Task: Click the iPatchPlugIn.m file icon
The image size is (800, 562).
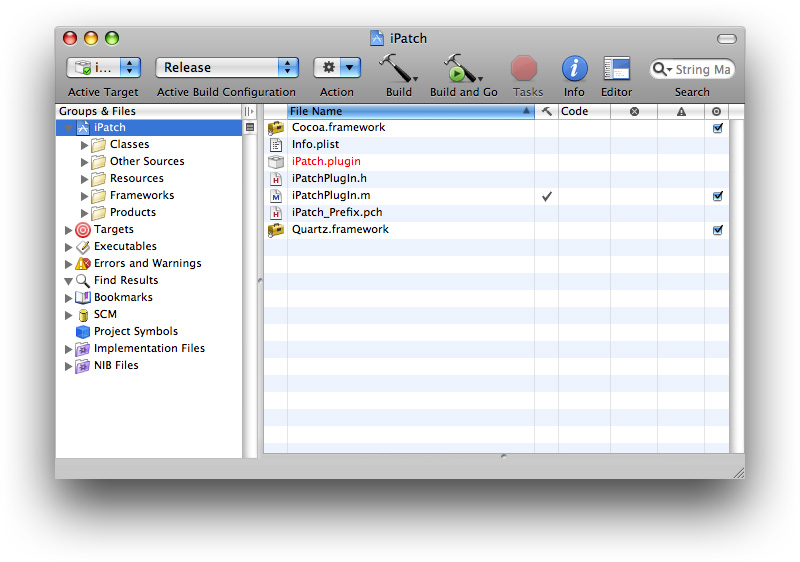Action: click(276, 196)
